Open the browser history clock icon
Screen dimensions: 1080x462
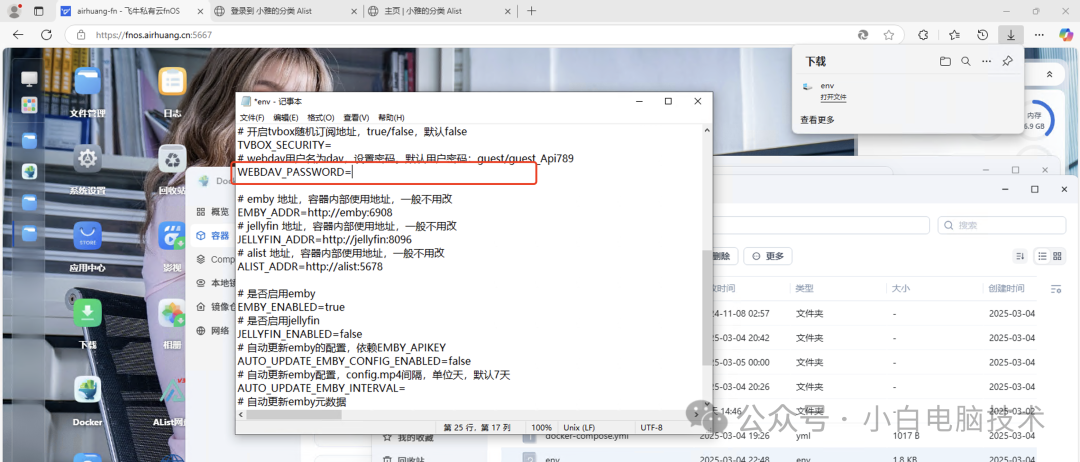pos(983,34)
